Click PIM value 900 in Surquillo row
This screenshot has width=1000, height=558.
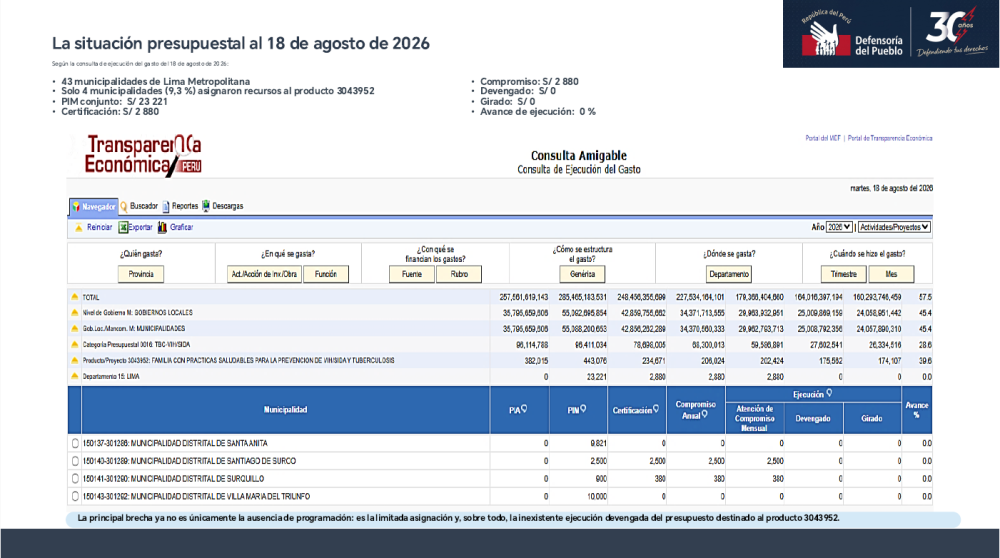[601, 479]
